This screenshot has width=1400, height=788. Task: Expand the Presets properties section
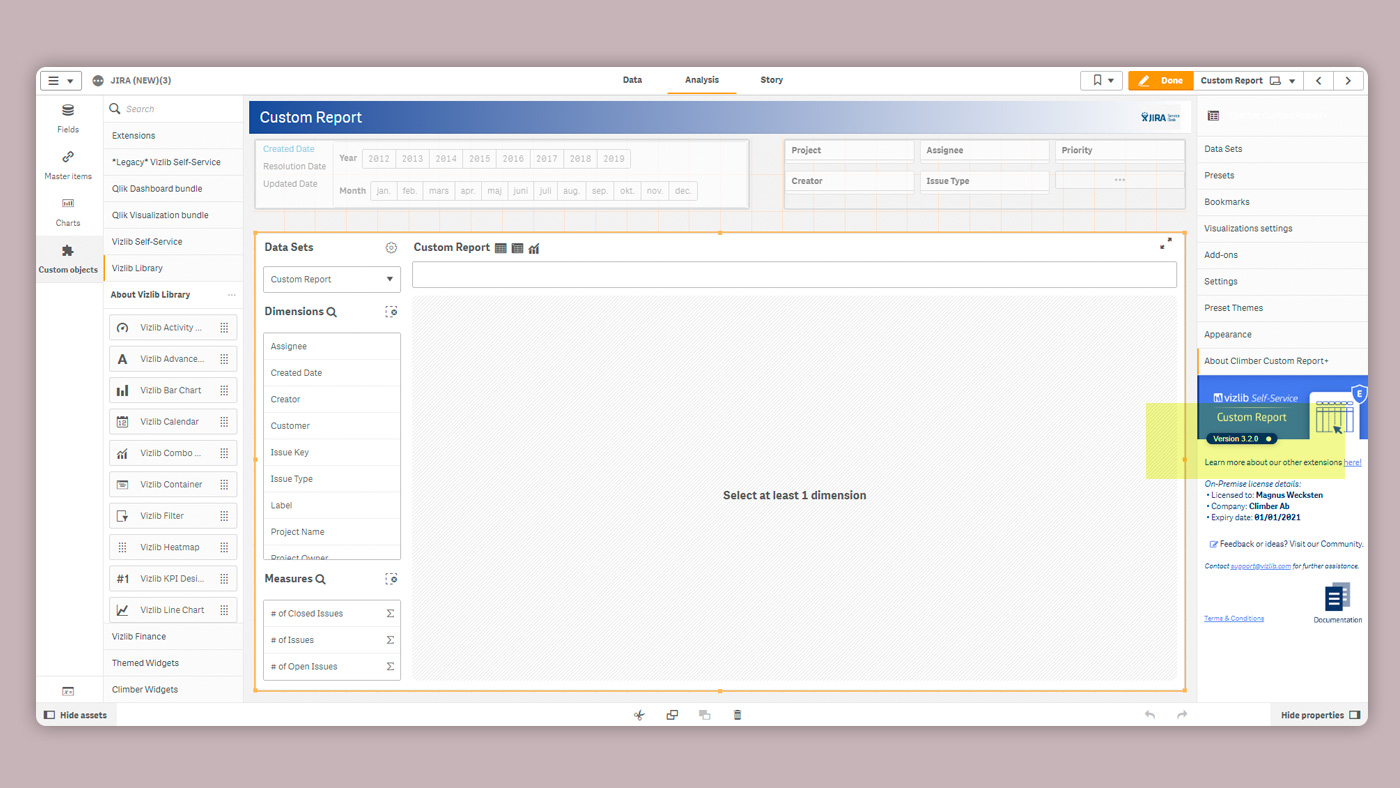point(1282,176)
